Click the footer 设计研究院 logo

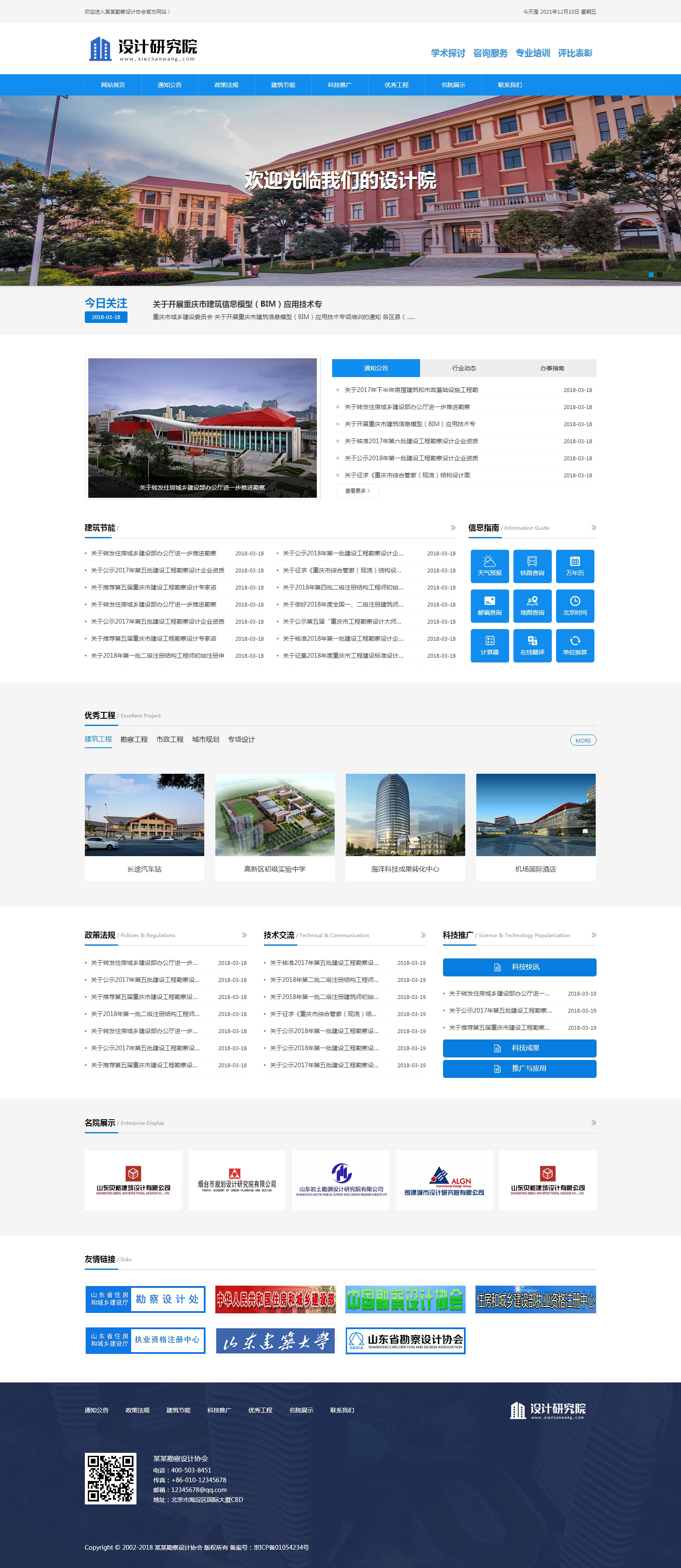tap(548, 1410)
